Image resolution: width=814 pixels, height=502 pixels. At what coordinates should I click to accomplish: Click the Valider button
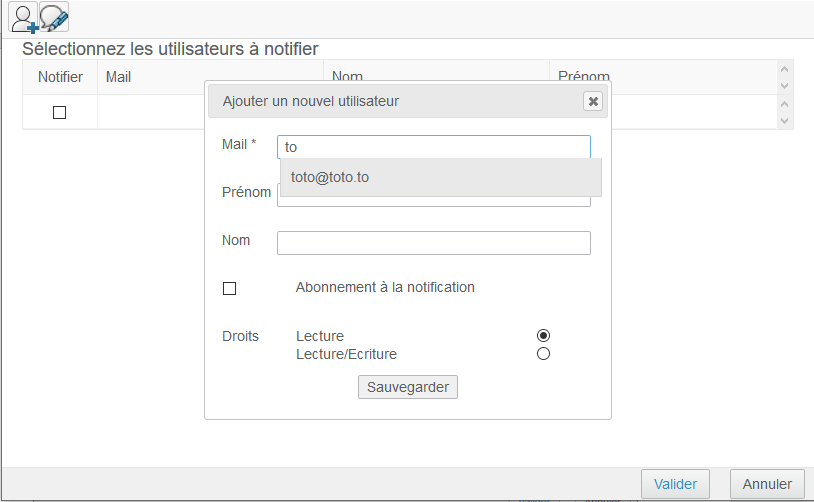tap(675, 484)
